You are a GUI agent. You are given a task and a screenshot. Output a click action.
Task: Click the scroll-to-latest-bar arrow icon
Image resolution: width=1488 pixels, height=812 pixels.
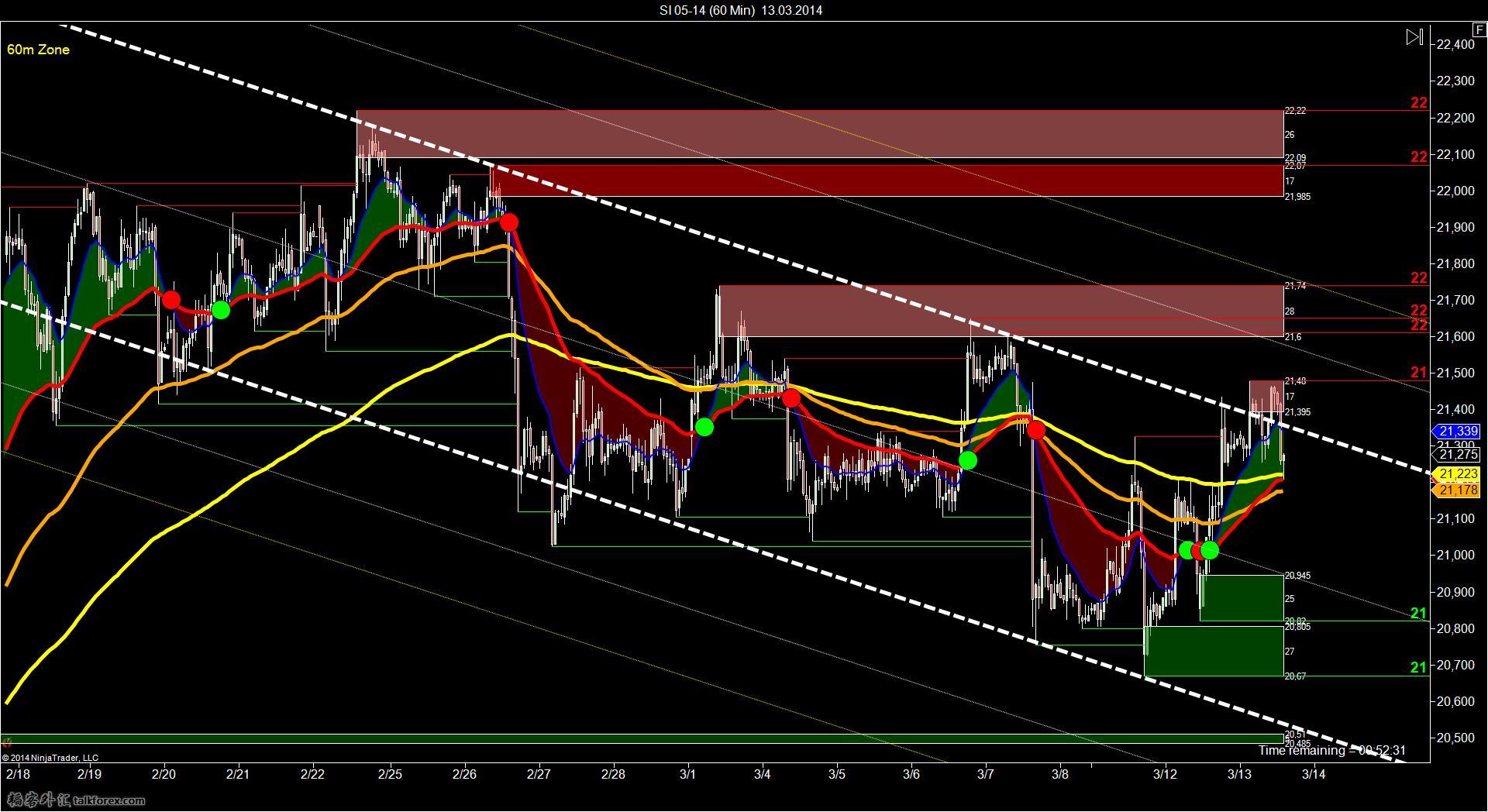(1414, 36)
